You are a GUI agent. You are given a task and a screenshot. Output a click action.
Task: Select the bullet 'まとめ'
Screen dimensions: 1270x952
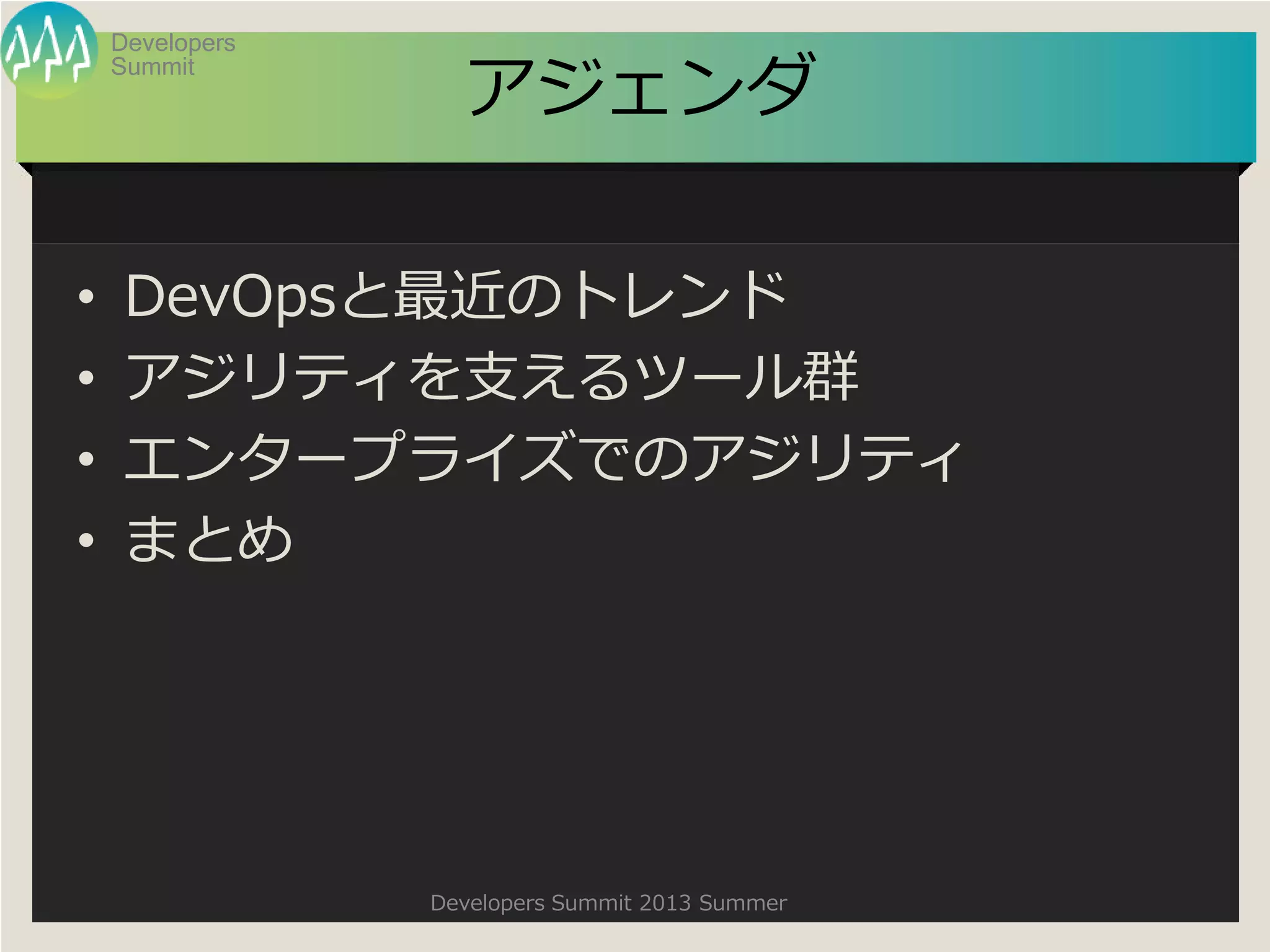pos(209,539)
